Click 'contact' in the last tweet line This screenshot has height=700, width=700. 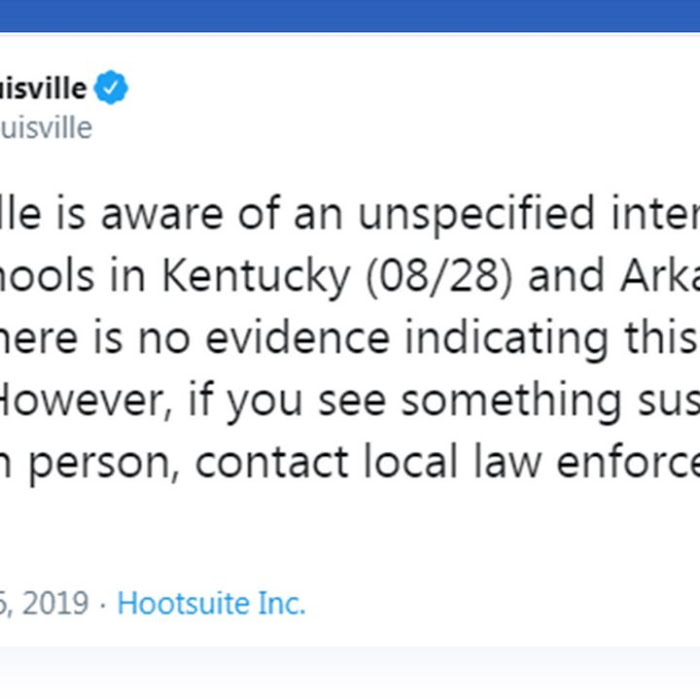[x=271, y=462]
